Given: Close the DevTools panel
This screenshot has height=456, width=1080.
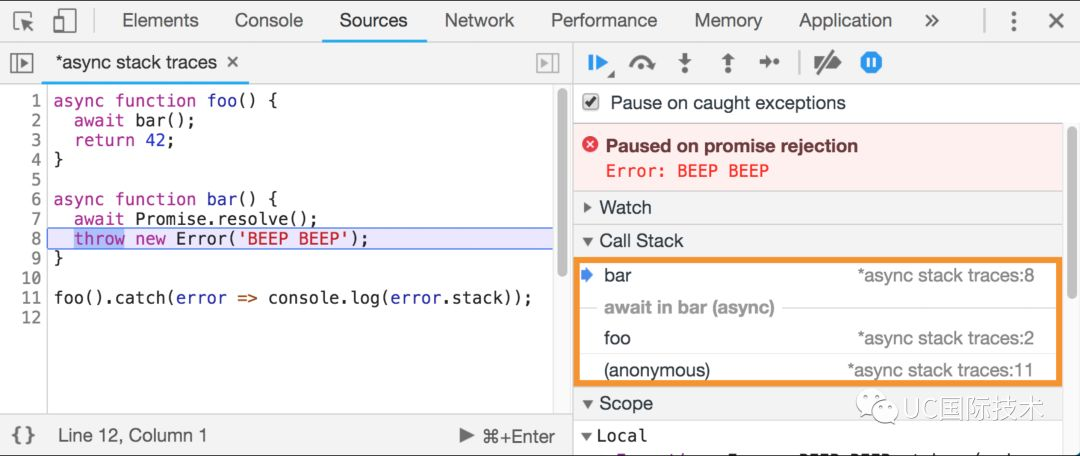Looking at the screenshot, I should point(1056,21).
